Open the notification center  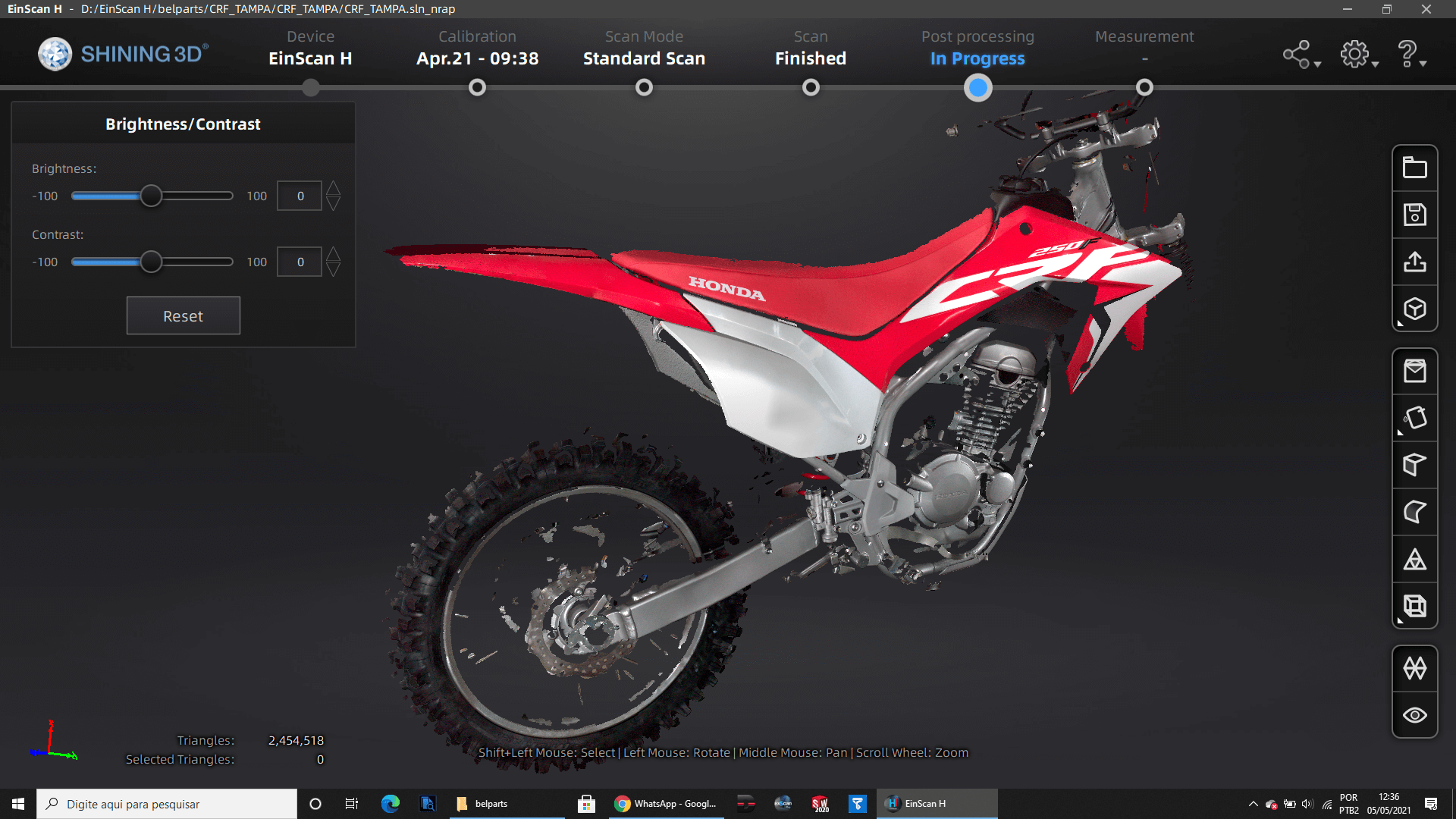(x=1431, y=804)
